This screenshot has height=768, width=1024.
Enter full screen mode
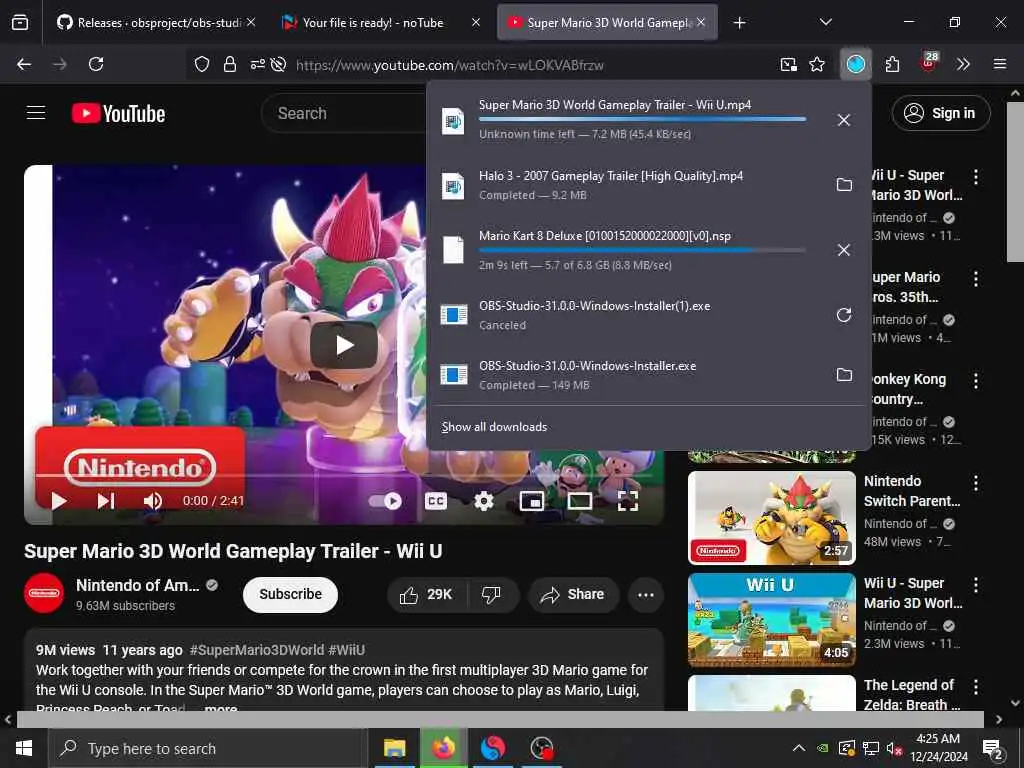tap(628, 501)
